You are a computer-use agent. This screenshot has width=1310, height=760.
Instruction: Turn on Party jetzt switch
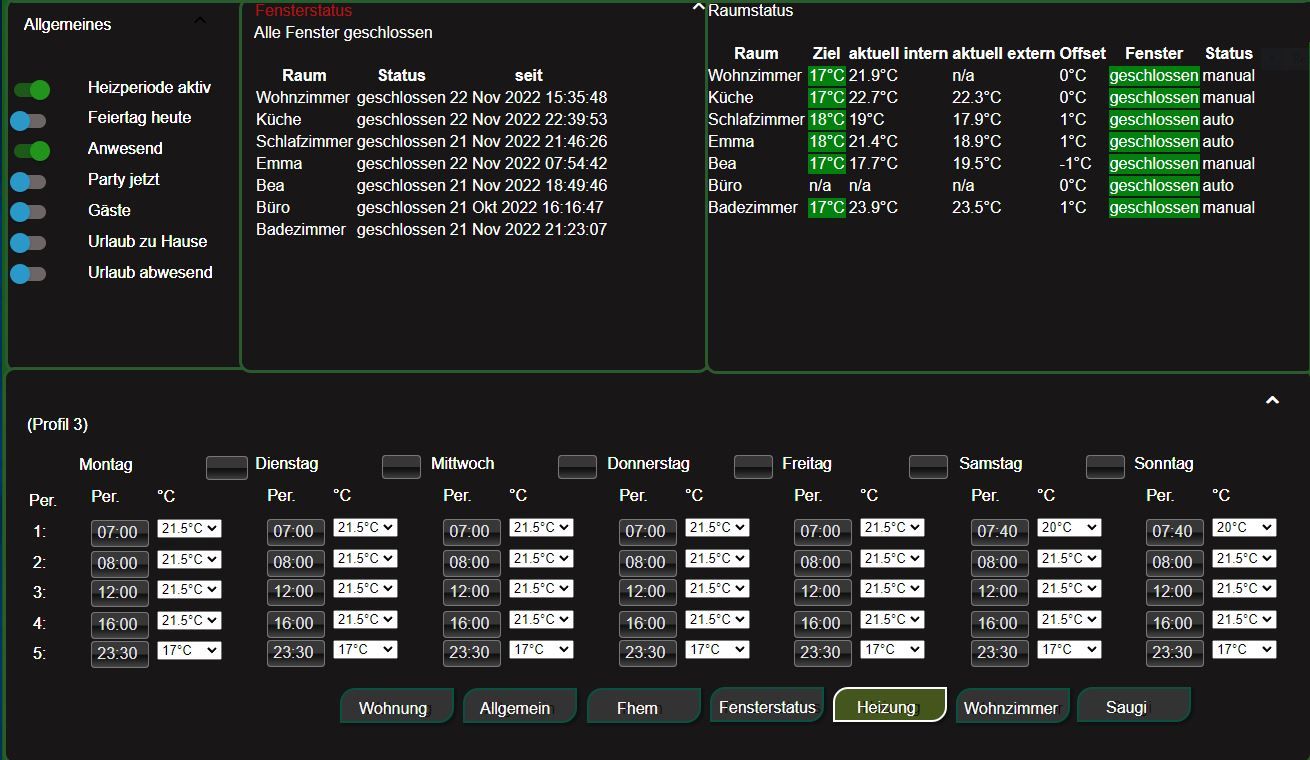click(28, 182)
